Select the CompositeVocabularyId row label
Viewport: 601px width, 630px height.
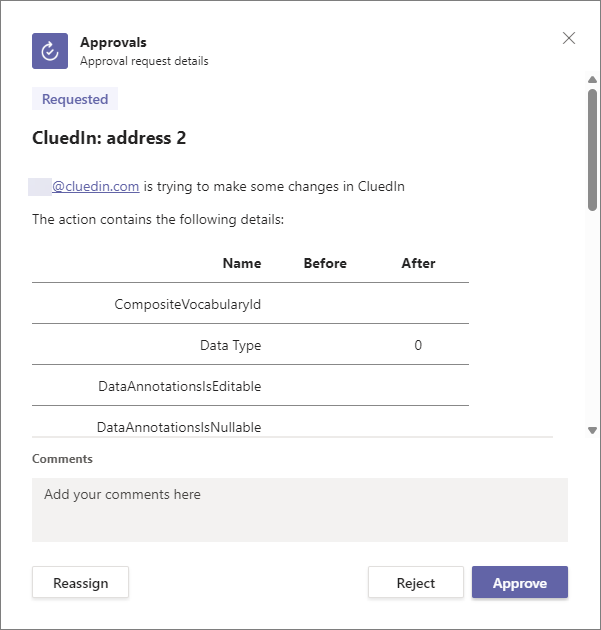(x=188, y=304)
